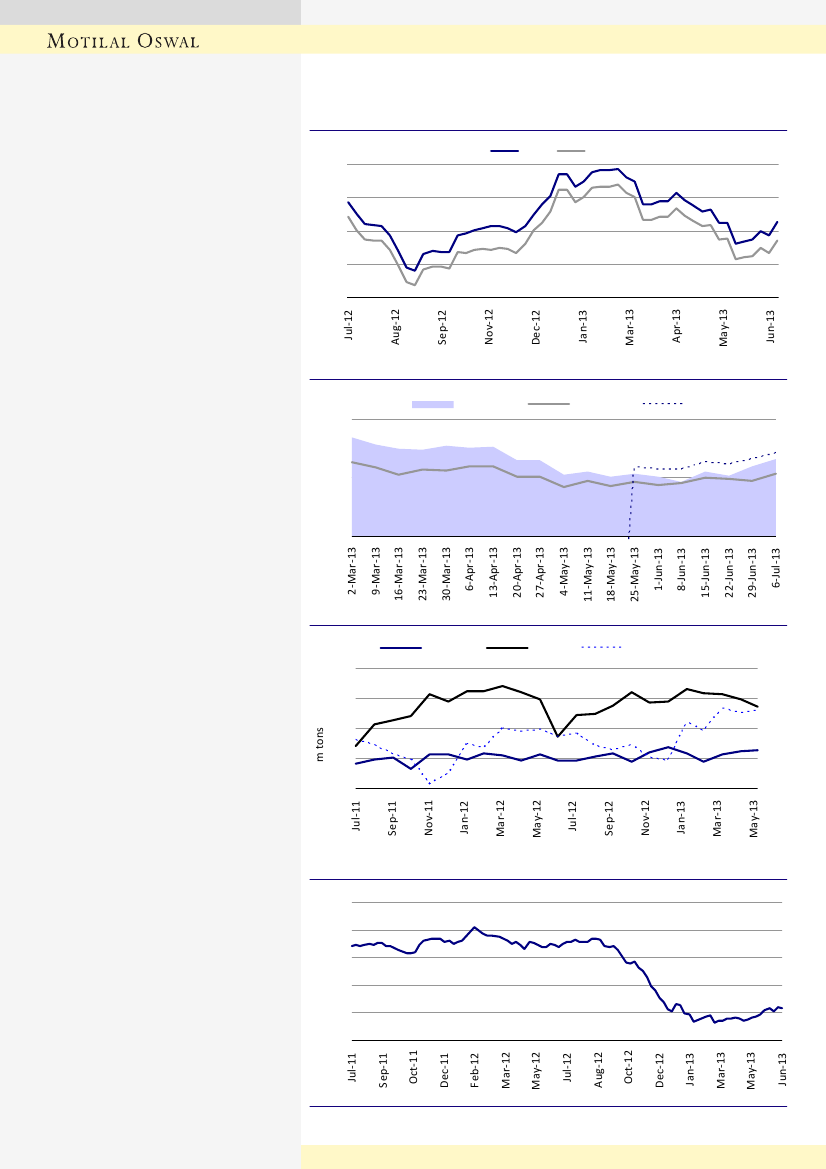Select the black legend line in third chart
Viewport: 826px width, 1169px height.
pyautogui.click(x=507, y=648)
